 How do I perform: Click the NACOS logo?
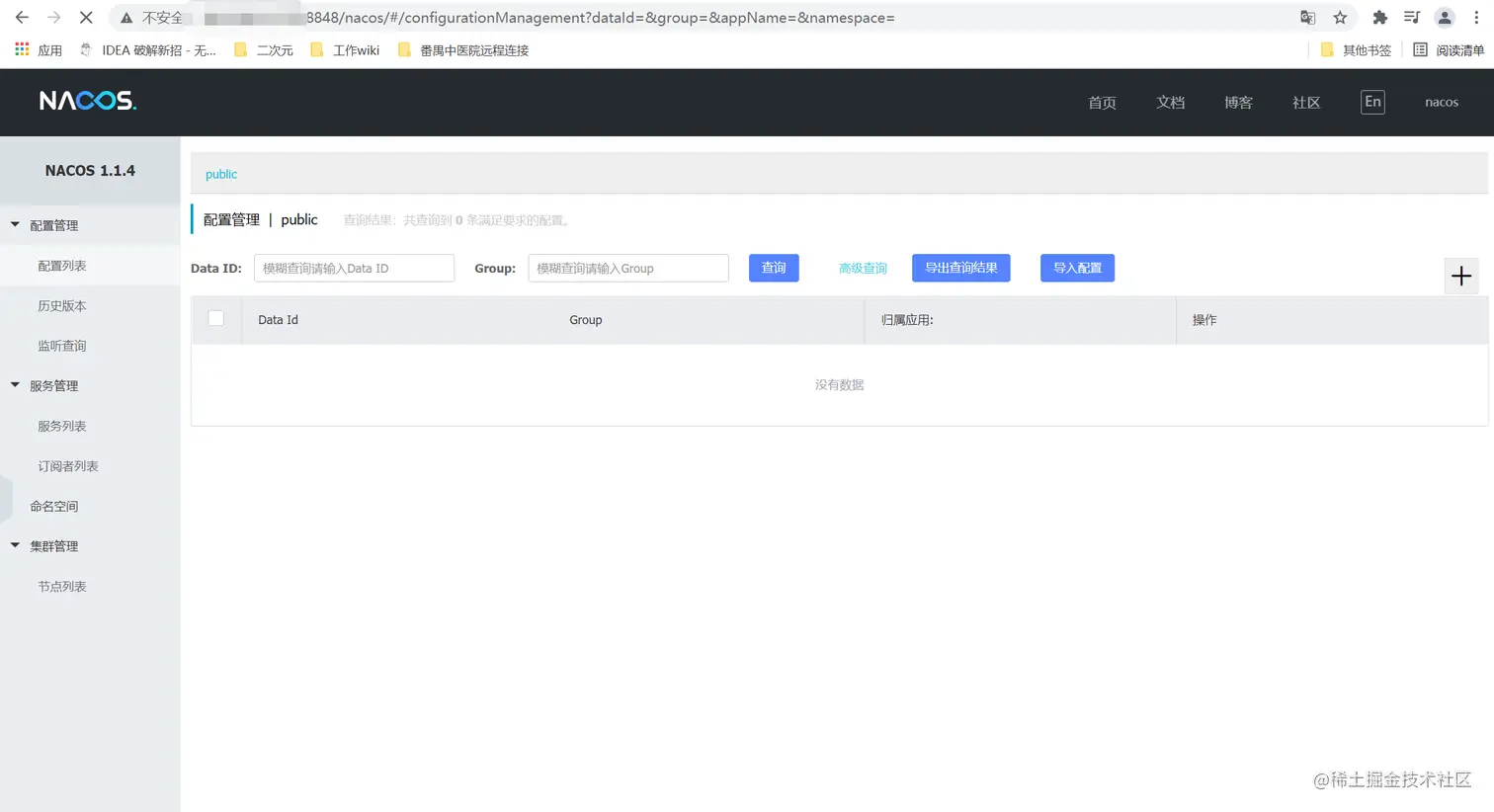coord(88,101)
